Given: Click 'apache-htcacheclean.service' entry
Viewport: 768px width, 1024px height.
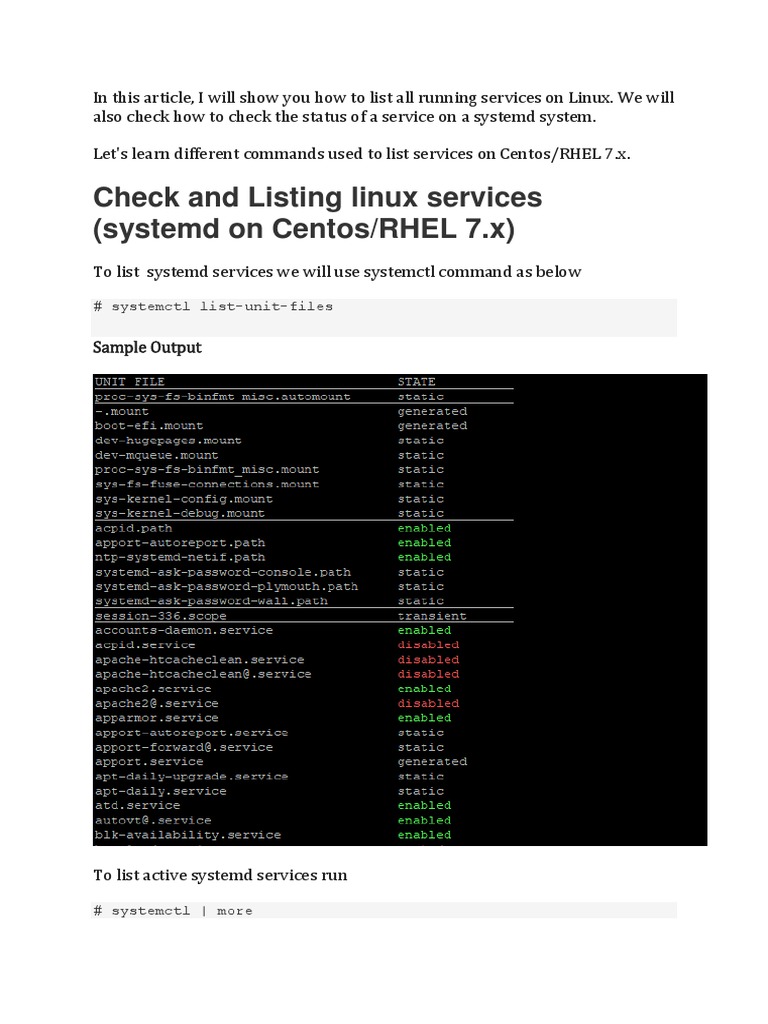Looking at the screenshot, I should (x=199, y=660).
